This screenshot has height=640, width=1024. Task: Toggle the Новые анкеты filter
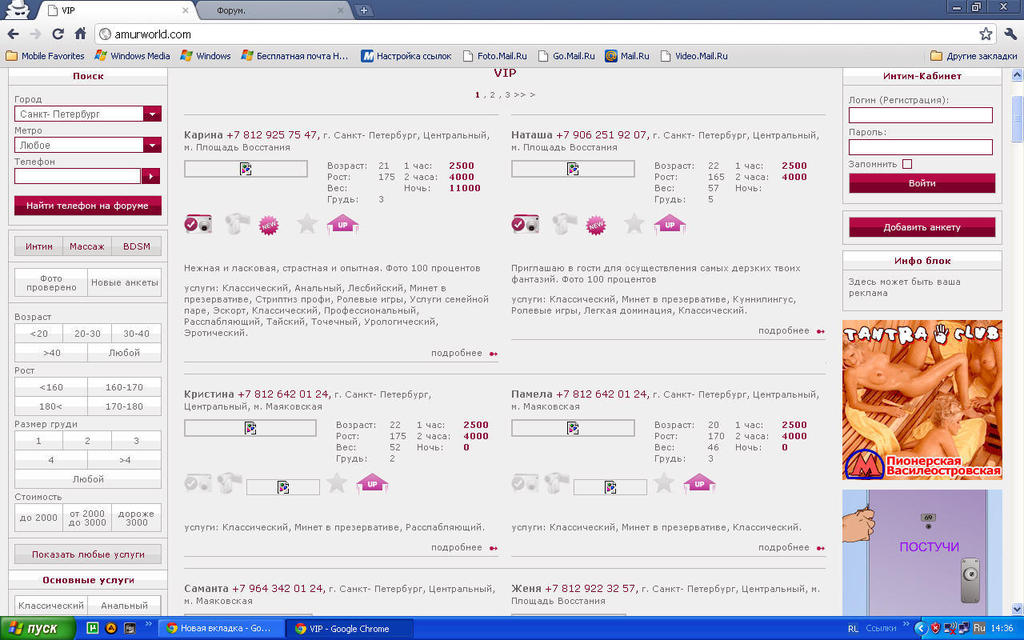(x=124, y=283)
